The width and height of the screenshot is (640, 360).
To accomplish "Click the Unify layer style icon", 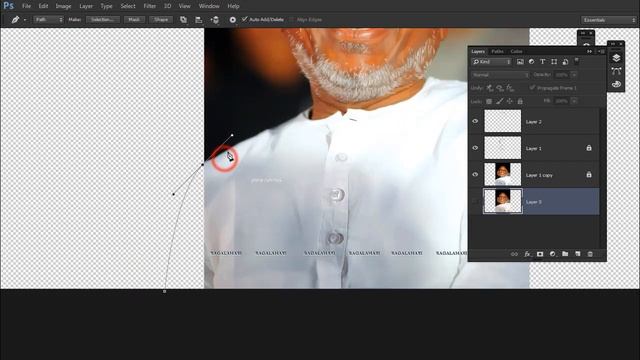I will (x=510, y=88).
